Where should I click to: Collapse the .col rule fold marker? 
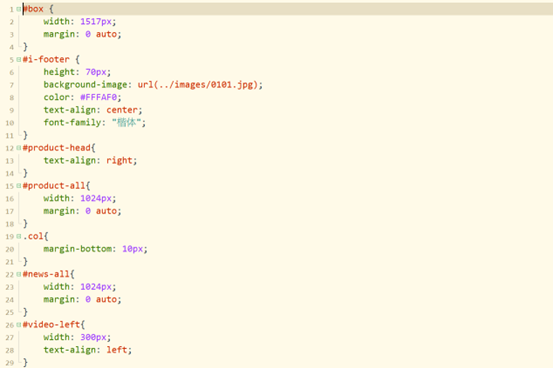click(19, 236)
